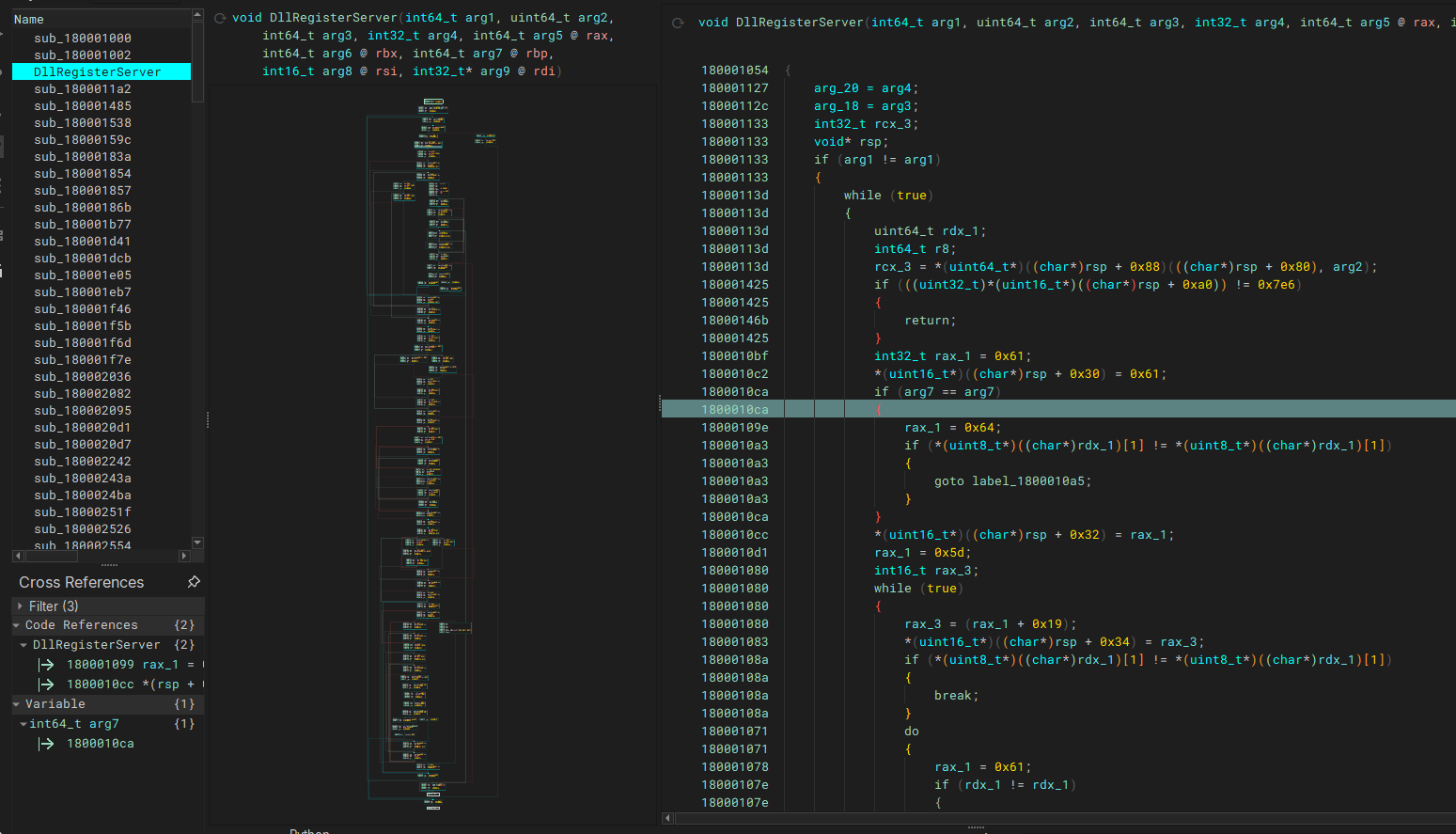1456x834 pixels.
Task: Click the refresh icon beside the decompiler pane header
Action: pos(678,23)
